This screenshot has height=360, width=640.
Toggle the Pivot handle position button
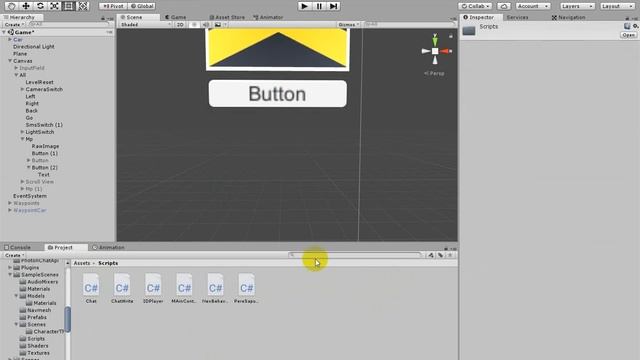point(113,6)
